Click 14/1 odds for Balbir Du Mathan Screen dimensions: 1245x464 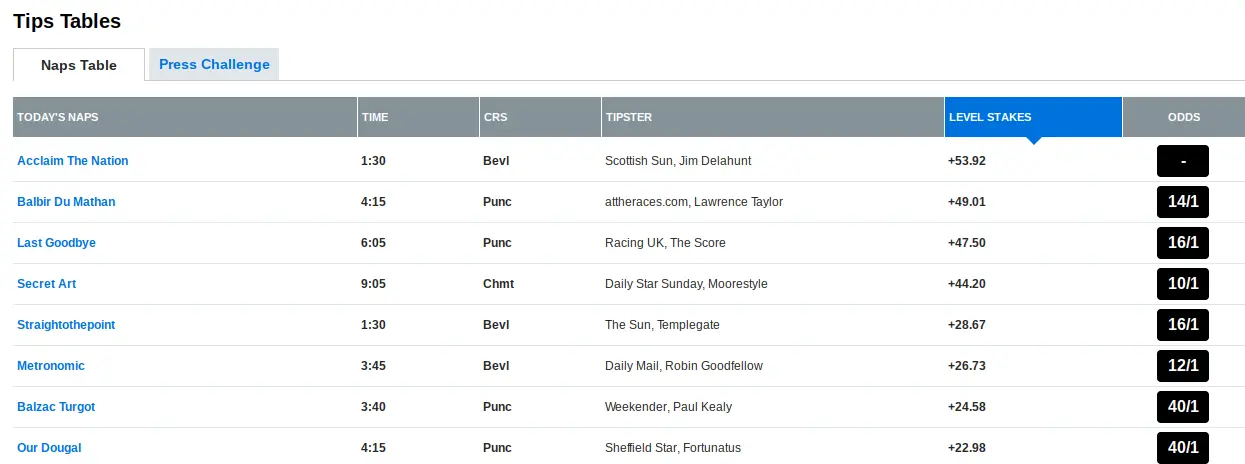pos(1183,202)
